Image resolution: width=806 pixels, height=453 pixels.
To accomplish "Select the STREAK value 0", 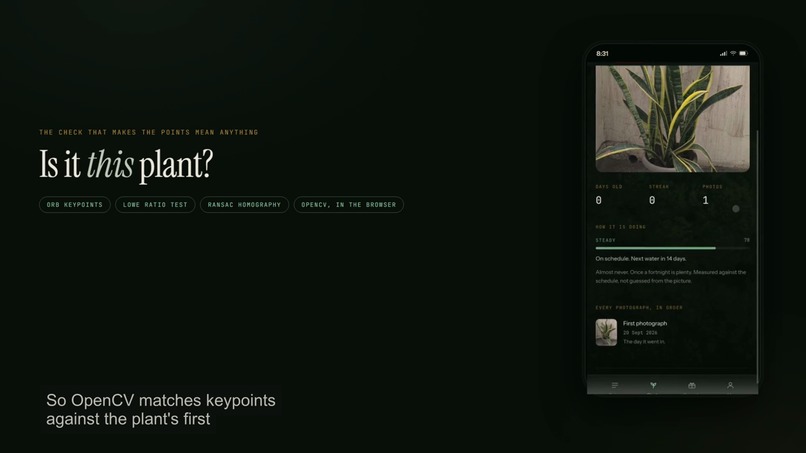I will (x=652, y=201).
